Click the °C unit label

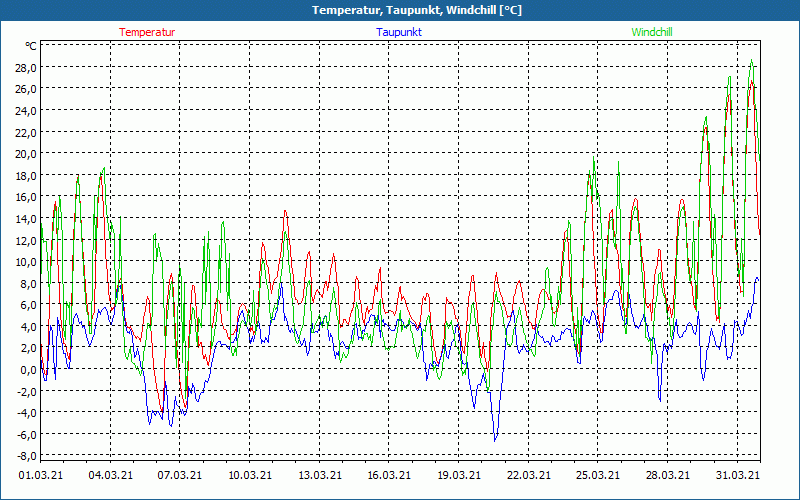click(31, 46)
